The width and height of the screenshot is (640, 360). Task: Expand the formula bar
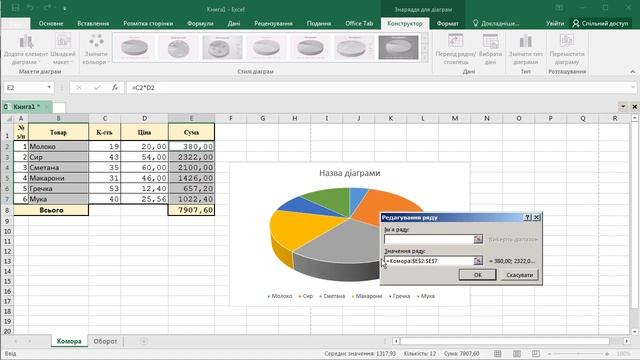(x=633, y=87)
